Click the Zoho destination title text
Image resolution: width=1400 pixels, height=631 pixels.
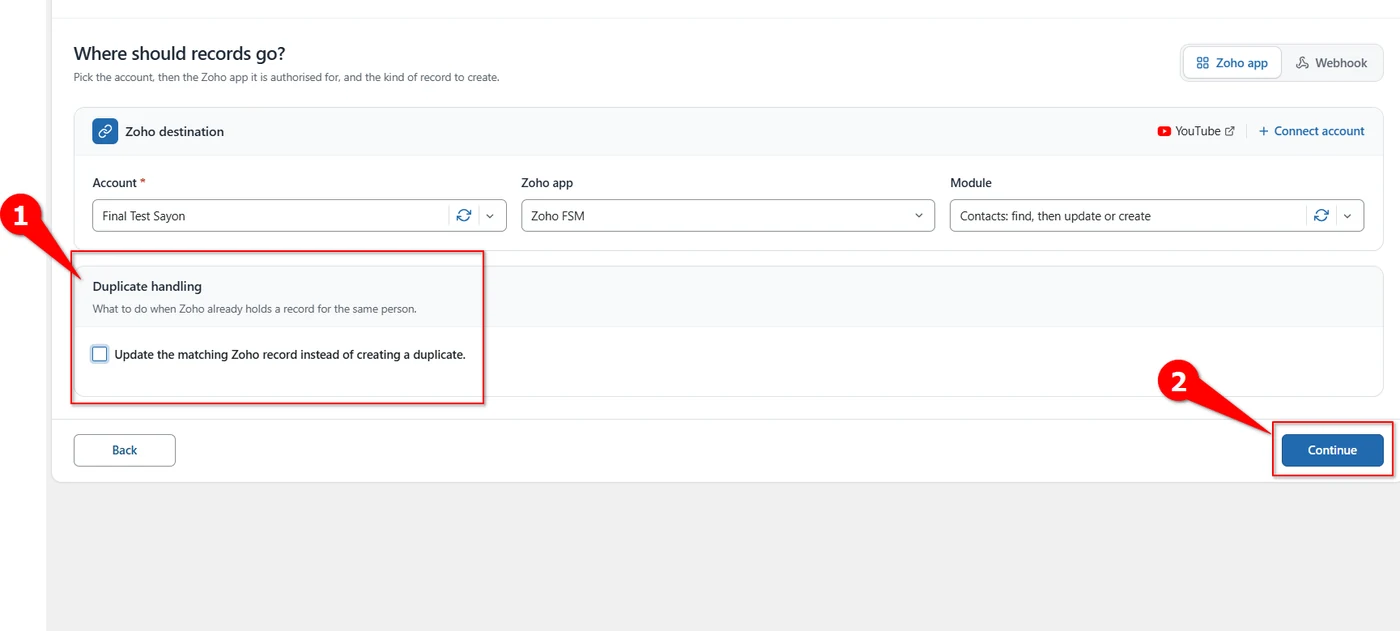[175, 131]
